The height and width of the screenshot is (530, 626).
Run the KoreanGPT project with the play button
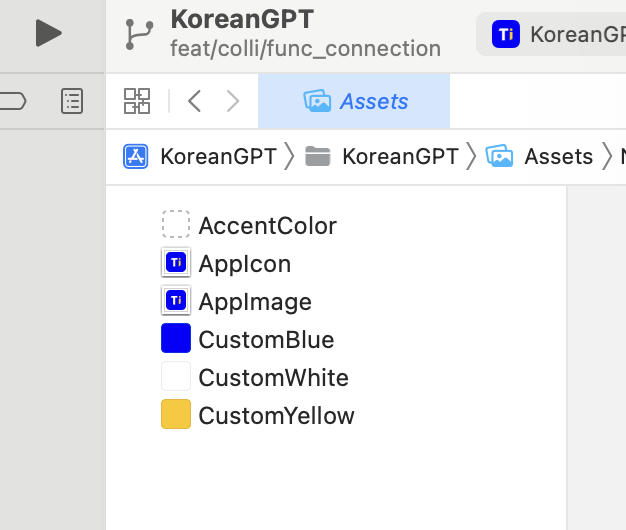(48, 33)
